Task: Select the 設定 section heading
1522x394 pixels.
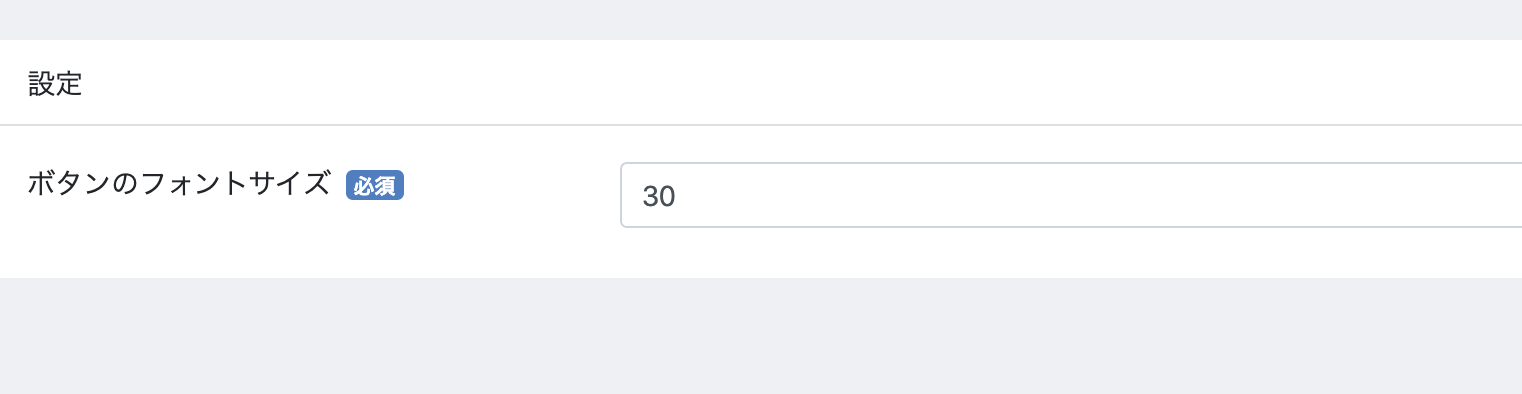Action: 55,84
